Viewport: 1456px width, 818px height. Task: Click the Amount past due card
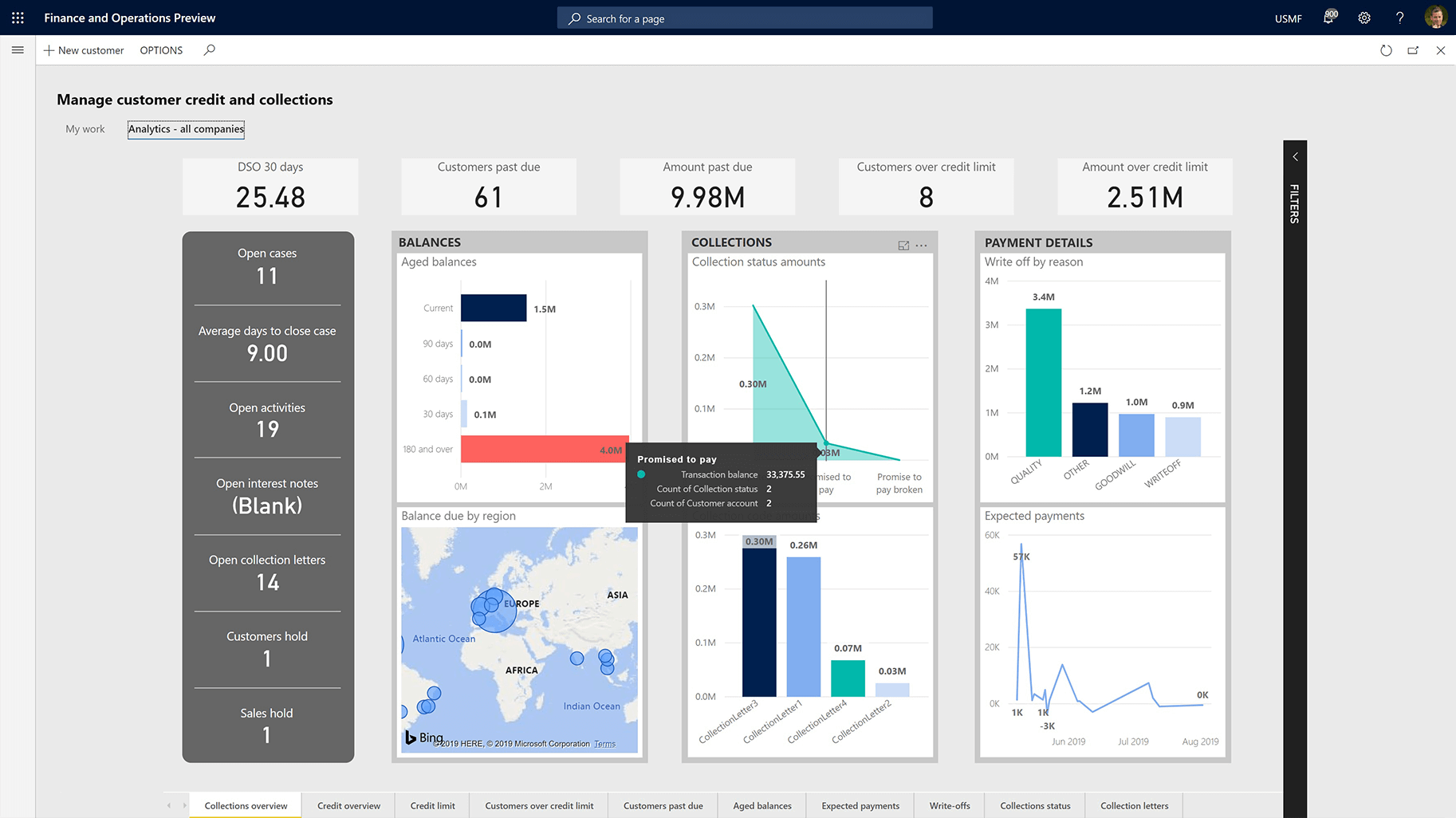click(x=707, y=187)
